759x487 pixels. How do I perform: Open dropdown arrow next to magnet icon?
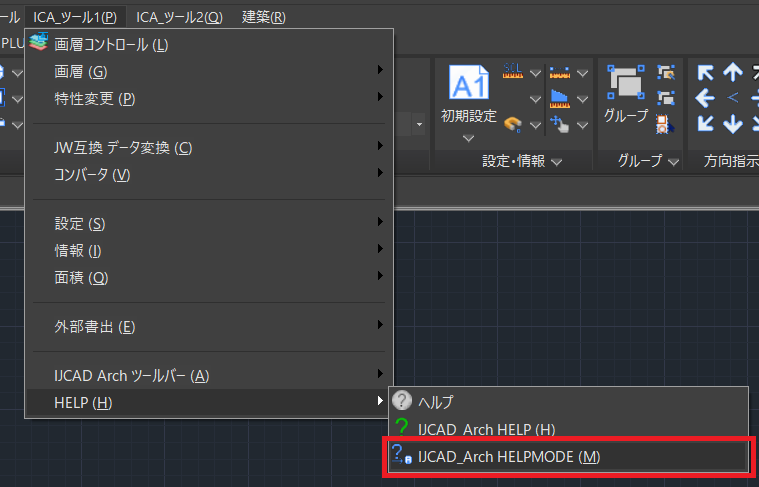(535, 125)
